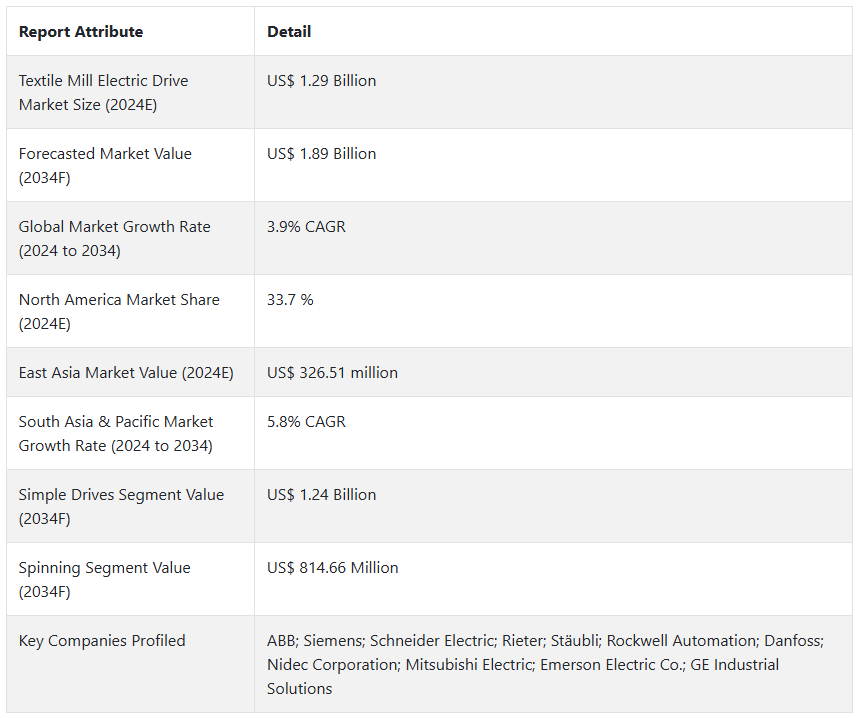Select the Global Market Growth Rate cell
Image resolution: width=859 pixels, height=718 pixels.
tap(114, 238)
